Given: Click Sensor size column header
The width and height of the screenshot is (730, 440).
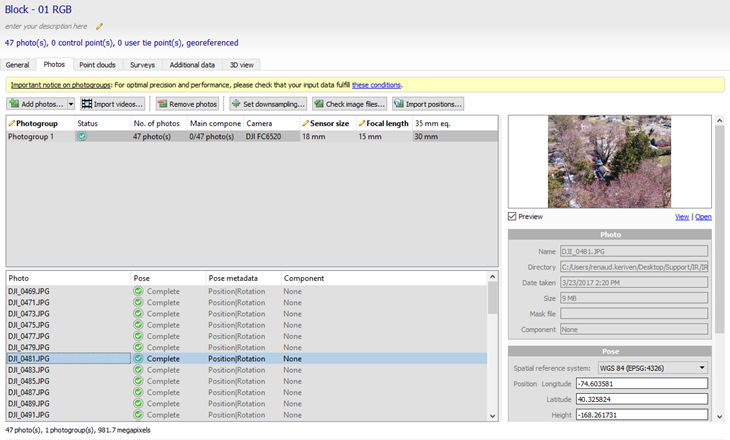Looking at the screenshot, I should point(329,123).
